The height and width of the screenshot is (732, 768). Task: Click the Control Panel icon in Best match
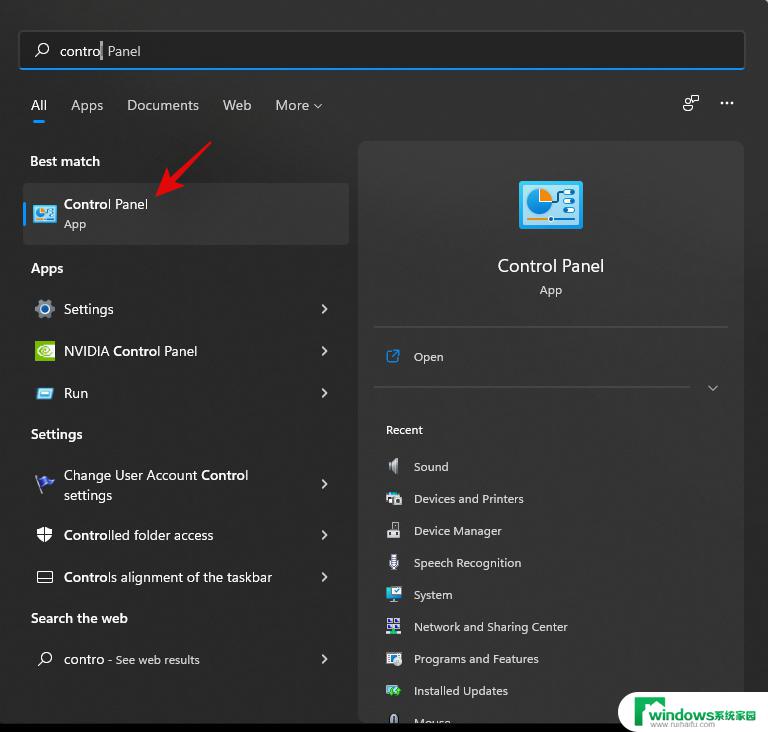point(45,214)
